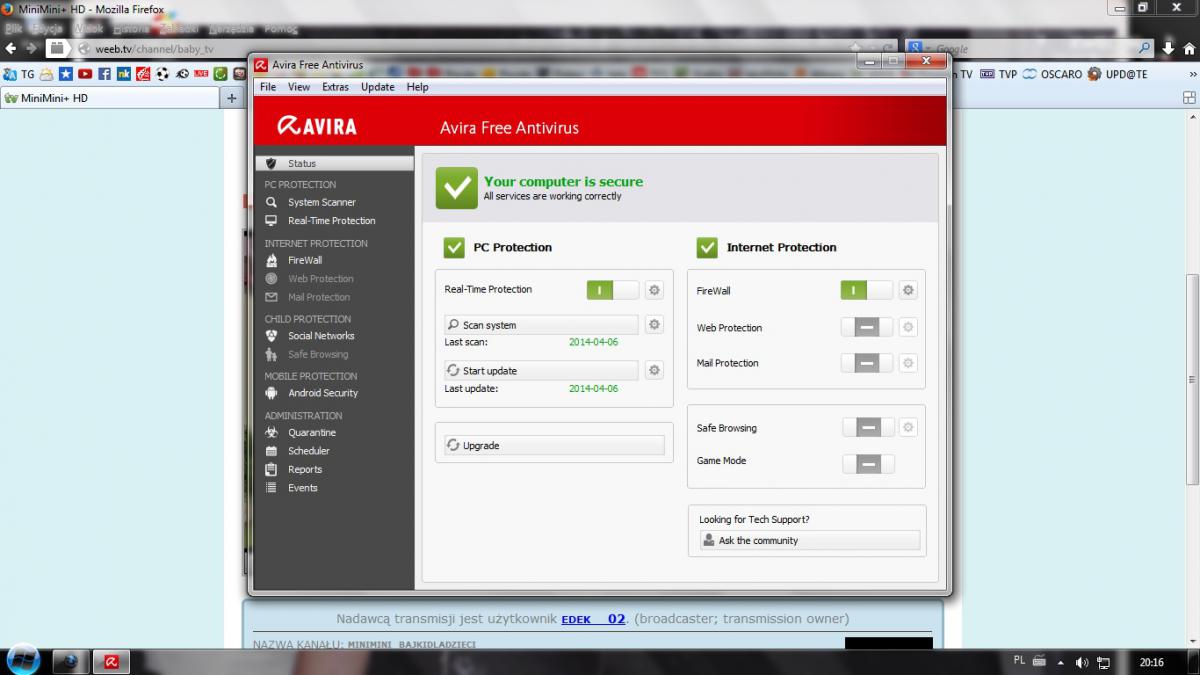Open Social Networks child protection
The height and width of the screenshot is (675, 1200).
point(321,336)
